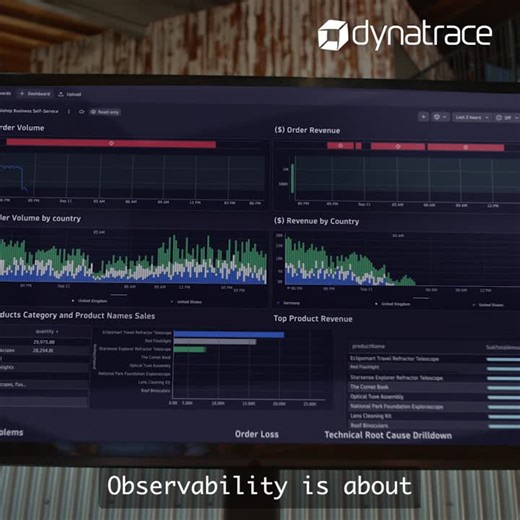
Task: Click the ($) Revenue by Country title
Action: (316, 221)
